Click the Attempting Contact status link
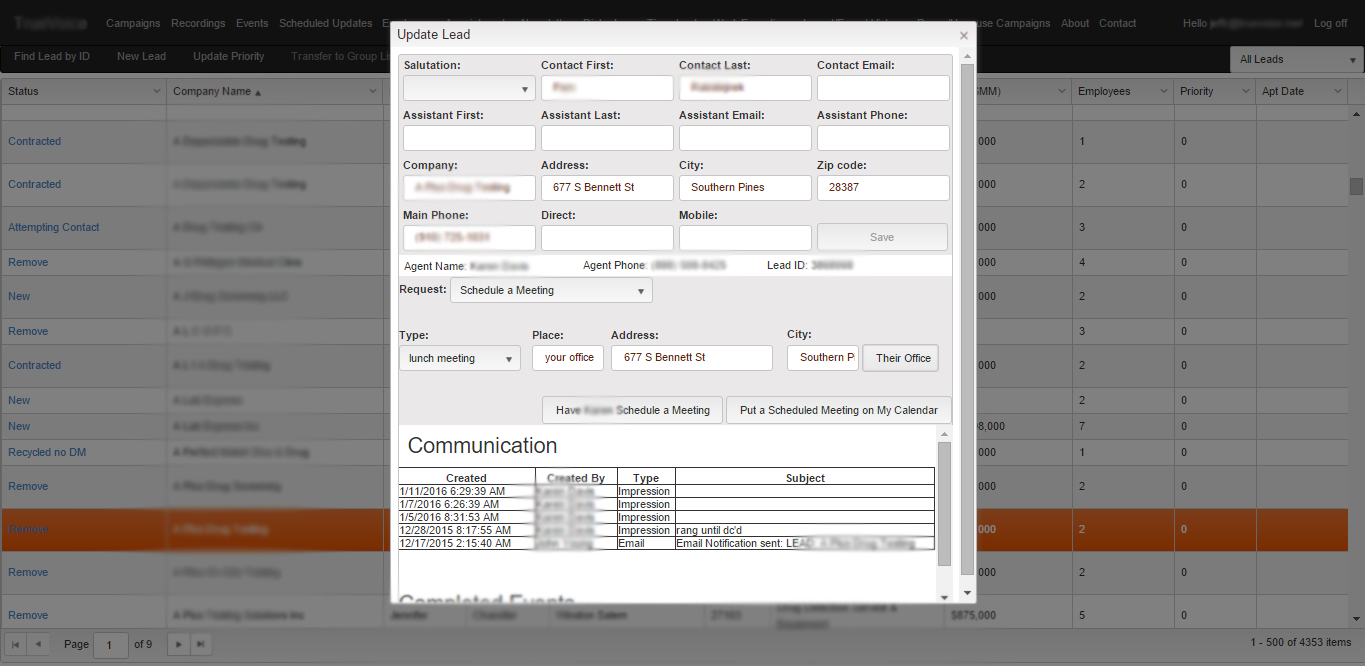This screenshot has width=1365, height=666. point(54,227)
